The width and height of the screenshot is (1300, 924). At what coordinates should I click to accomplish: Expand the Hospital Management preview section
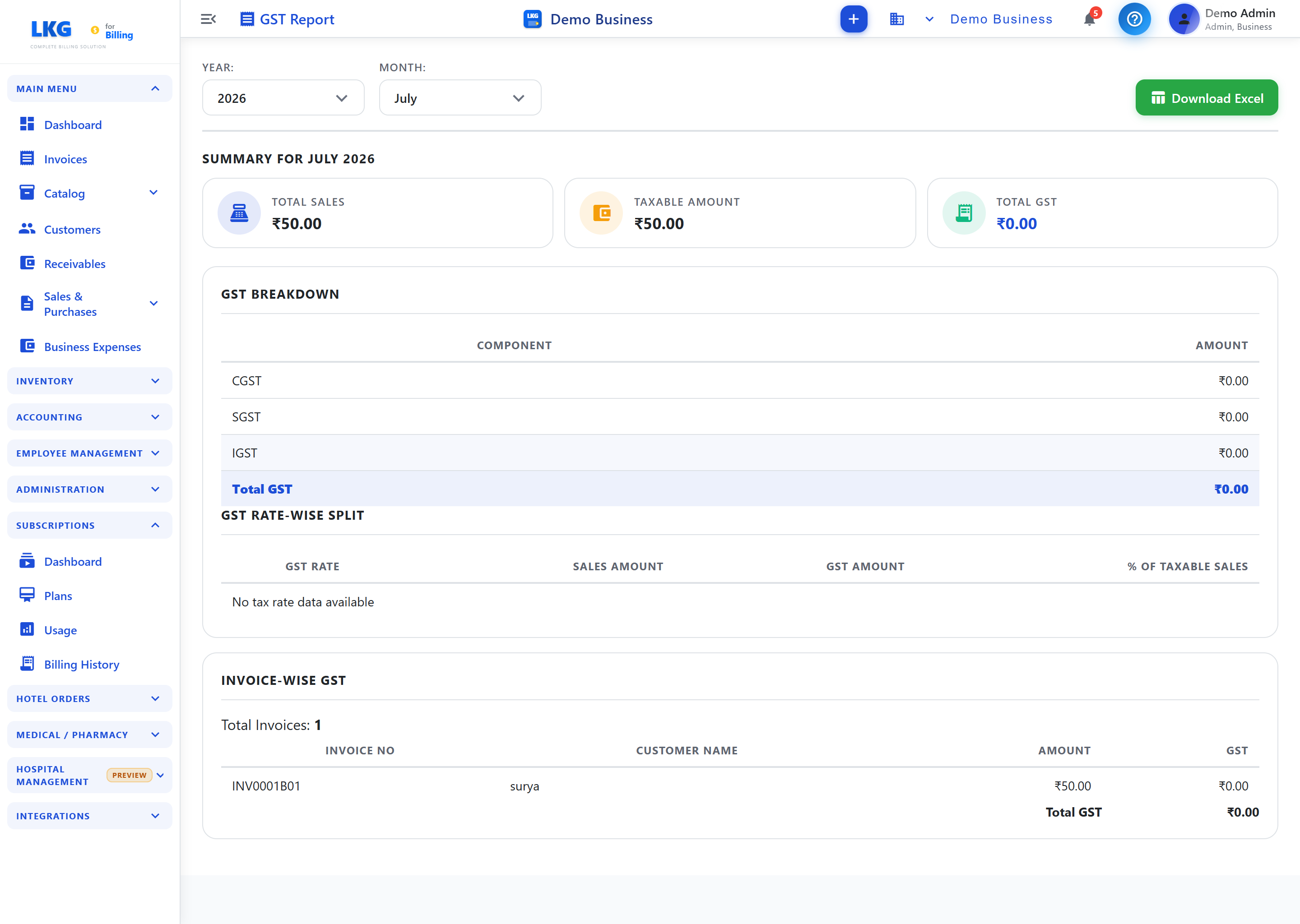pyautogui.click(x=89, y=776)
